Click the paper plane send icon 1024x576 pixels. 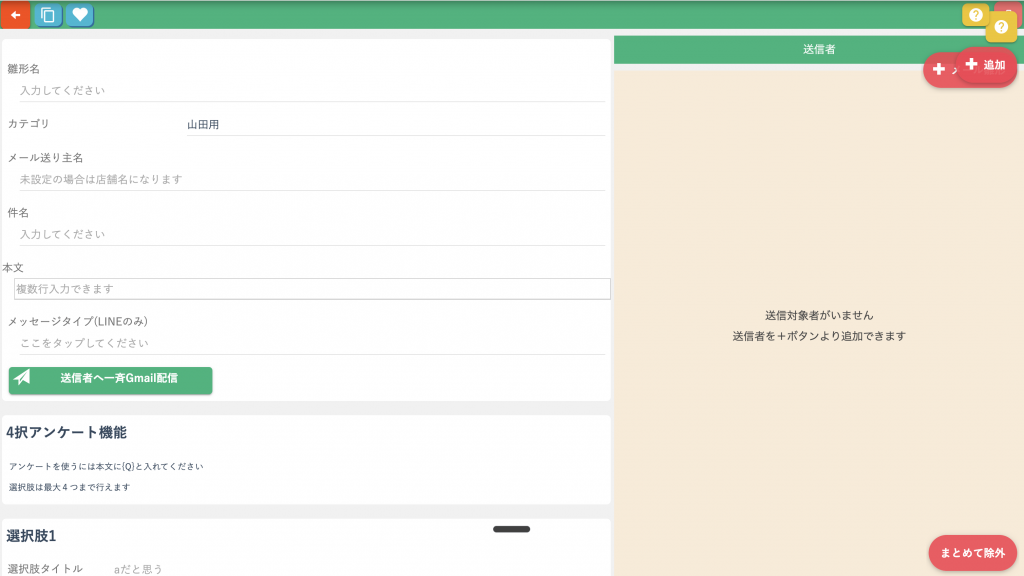(22, 377)
